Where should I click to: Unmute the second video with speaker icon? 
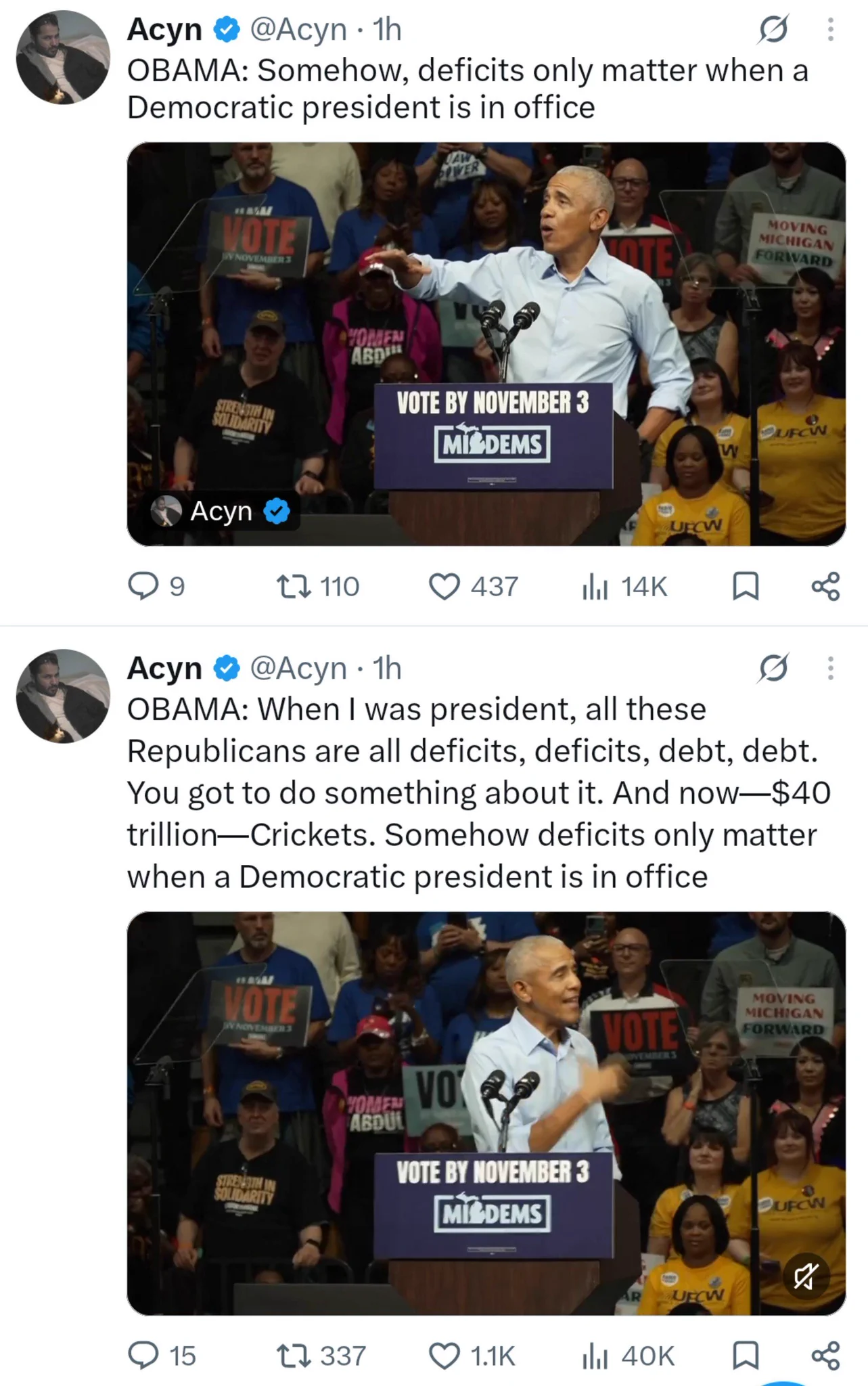click(x=805, y=1277)
